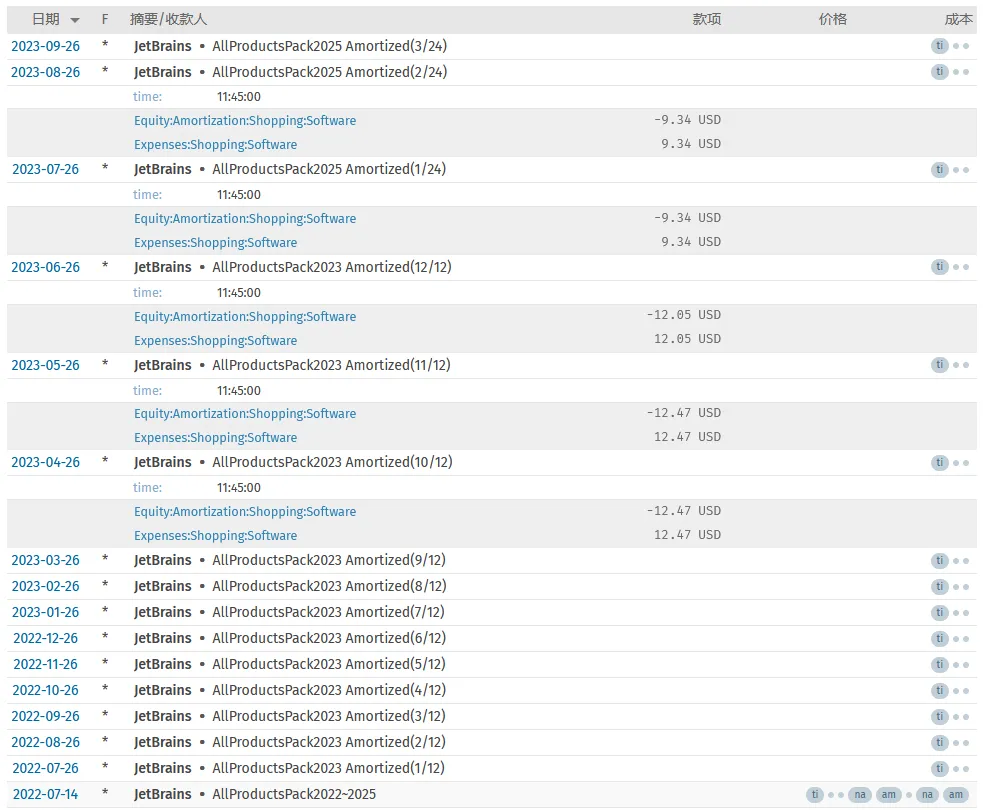This screenshot has height=810, width=983.
Task: Open the 2023-05-26 date link
Action: click(x=46, y=365)
